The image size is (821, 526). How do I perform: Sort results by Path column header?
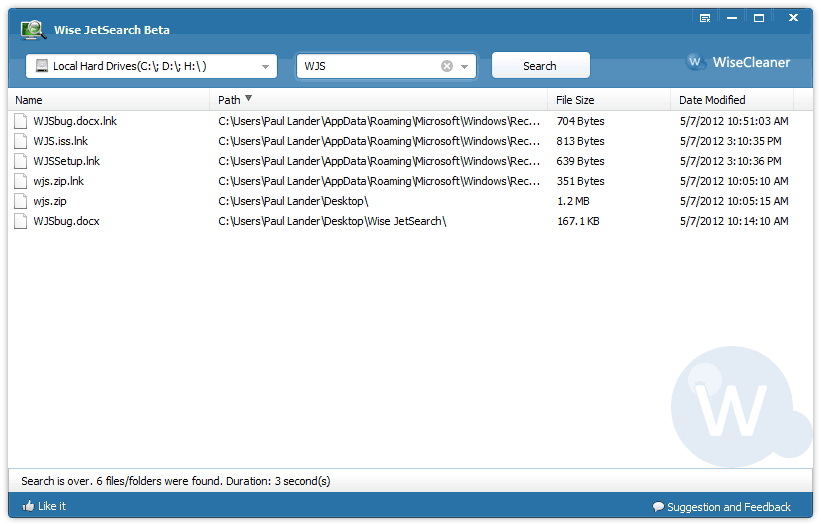[379, 99]
